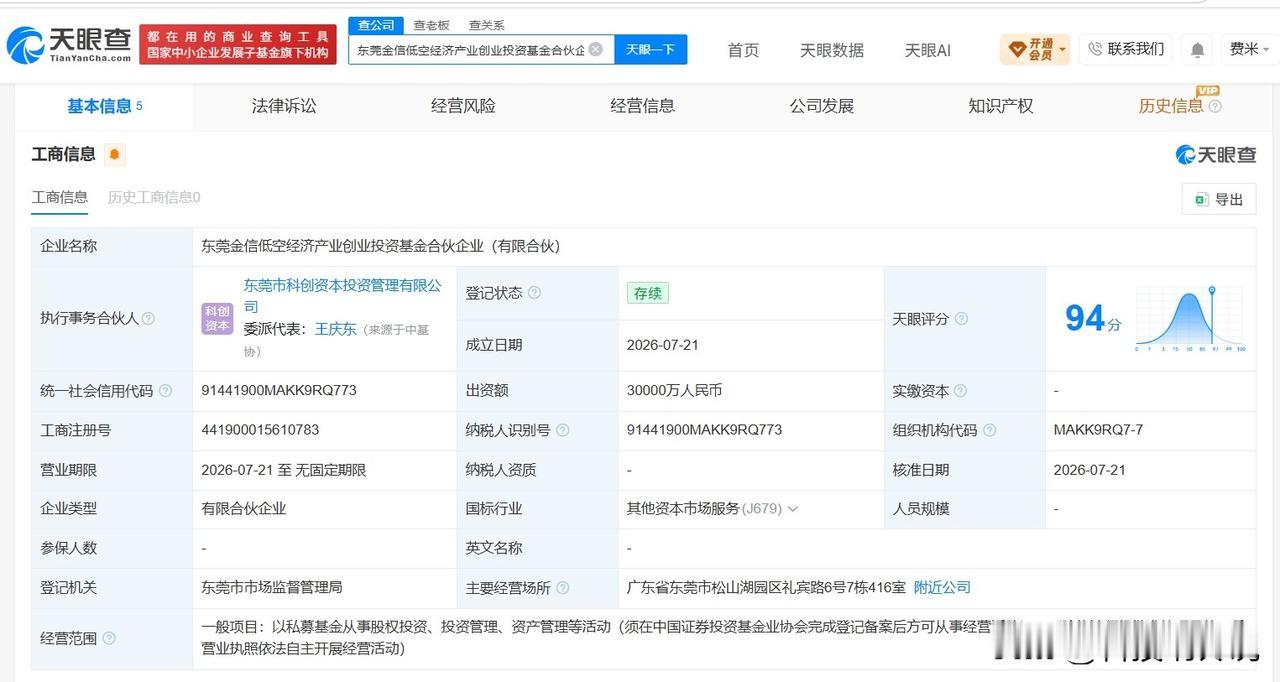
Task: Open the notification bell in the header
Action: click(1197, 50)
